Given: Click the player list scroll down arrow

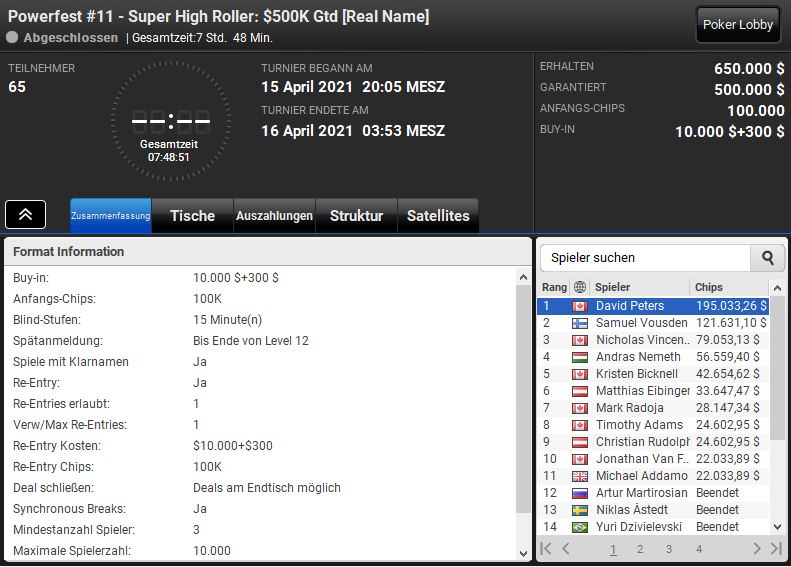Looking at the screenshot, I should point(777,527).
